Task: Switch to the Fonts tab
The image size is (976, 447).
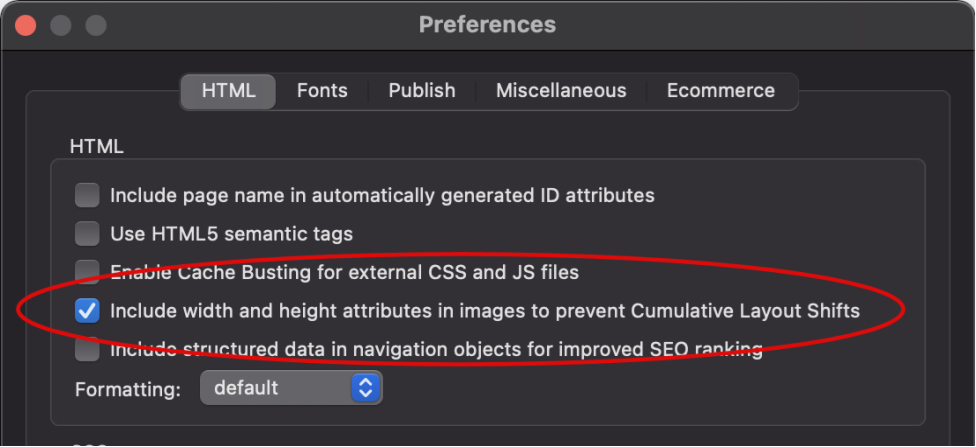Action: (322, 91)
